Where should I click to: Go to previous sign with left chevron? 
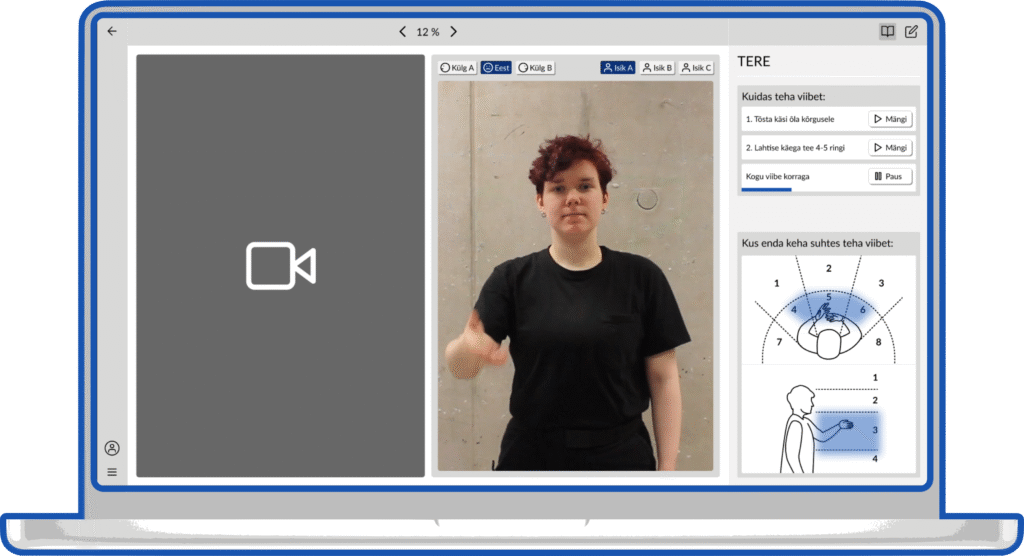pos(403,32)
